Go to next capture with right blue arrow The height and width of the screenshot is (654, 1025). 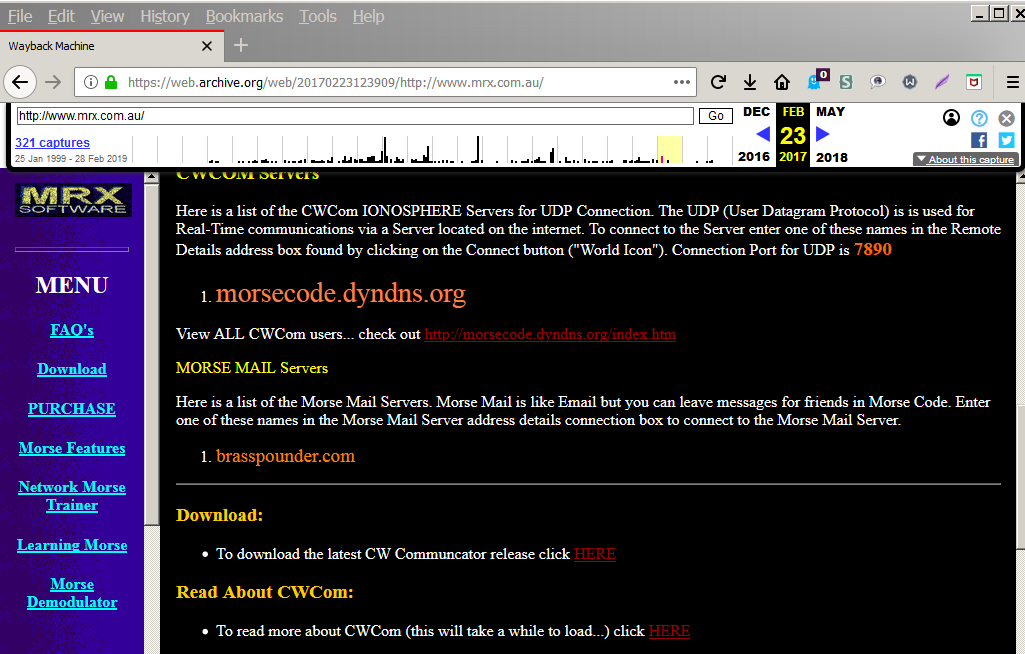(823, 134)
